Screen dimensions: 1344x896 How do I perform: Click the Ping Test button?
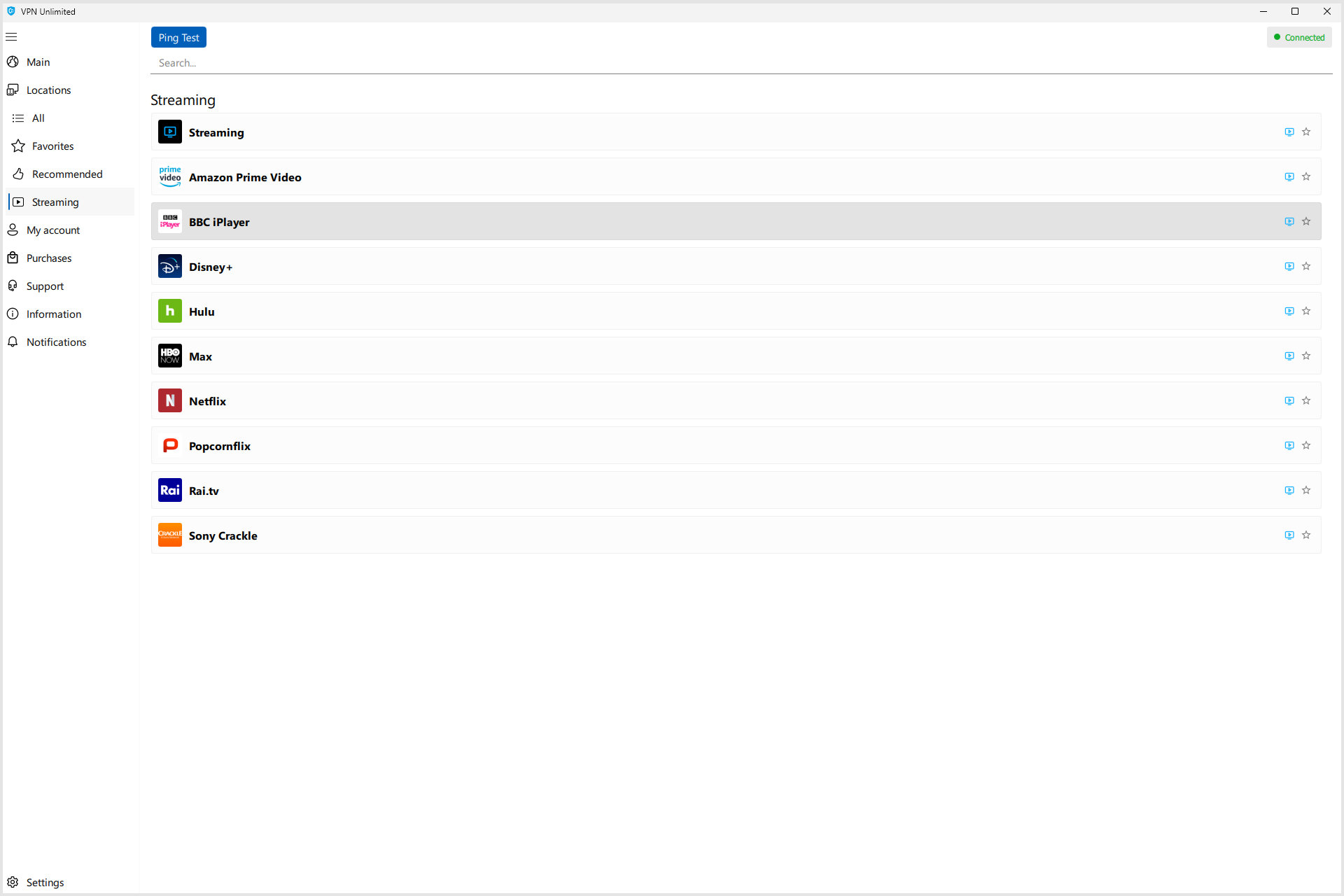[178, 37]
